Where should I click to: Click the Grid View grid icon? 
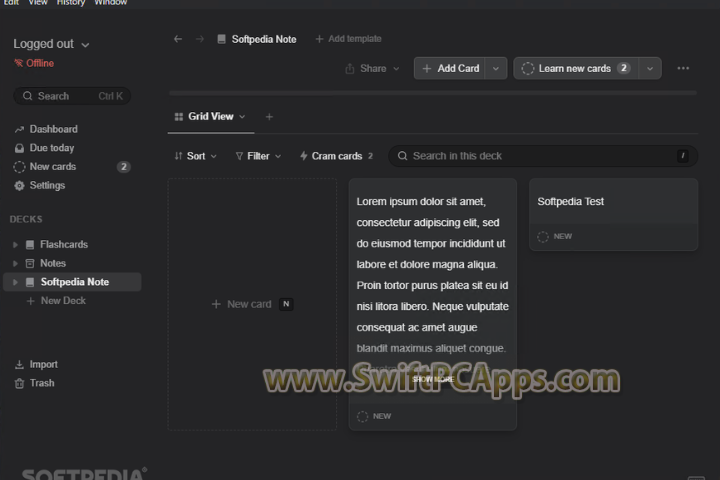tap(179, 117)
